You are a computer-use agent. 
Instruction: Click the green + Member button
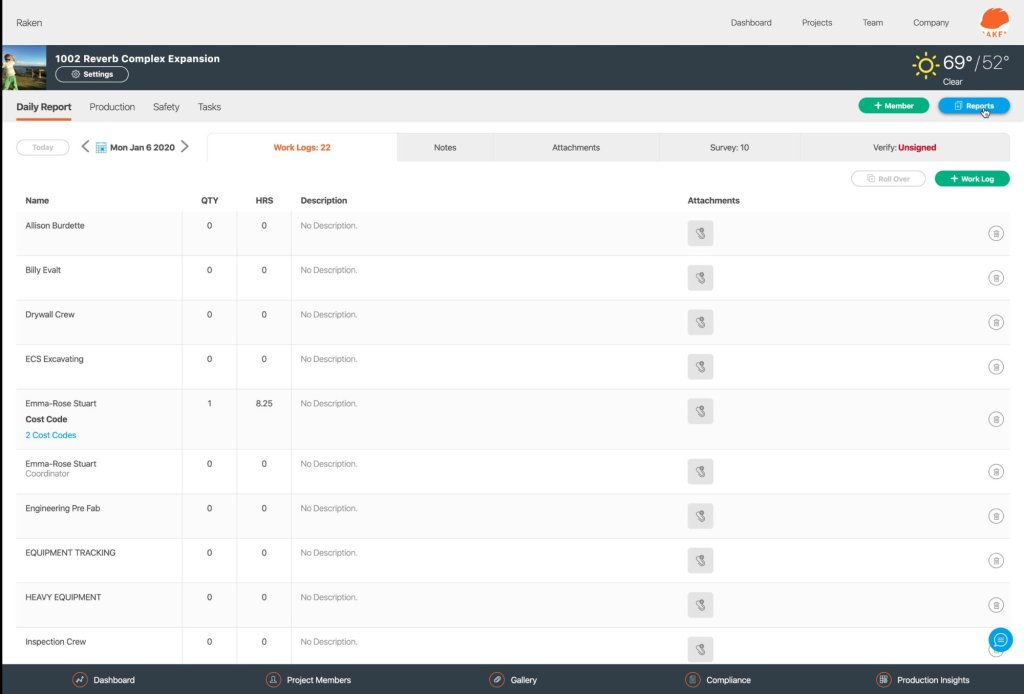click(x=893, y=106)
